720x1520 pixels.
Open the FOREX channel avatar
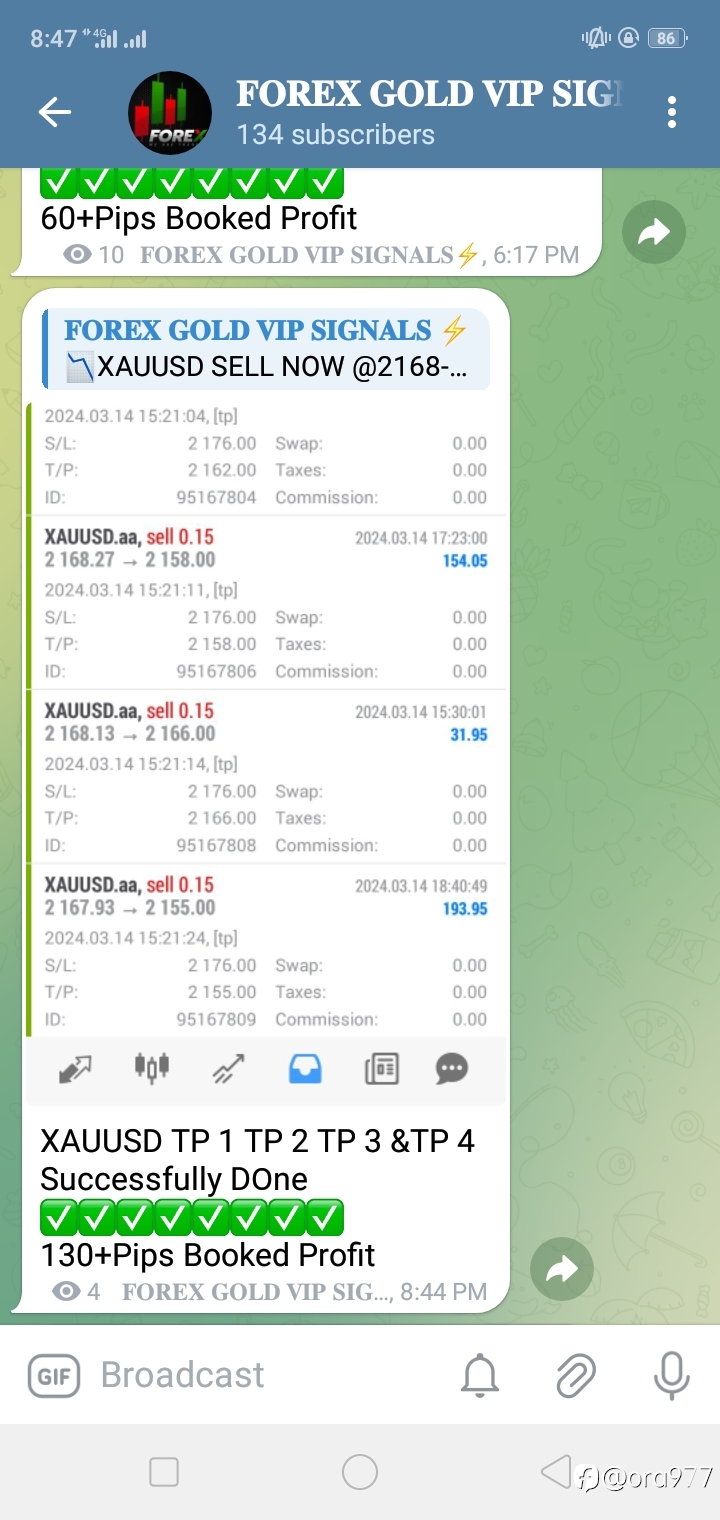click(x=170, y=112)
